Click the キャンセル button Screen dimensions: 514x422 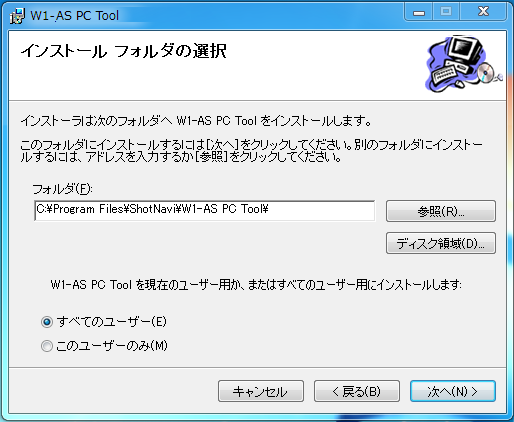(x=261, y=391)
